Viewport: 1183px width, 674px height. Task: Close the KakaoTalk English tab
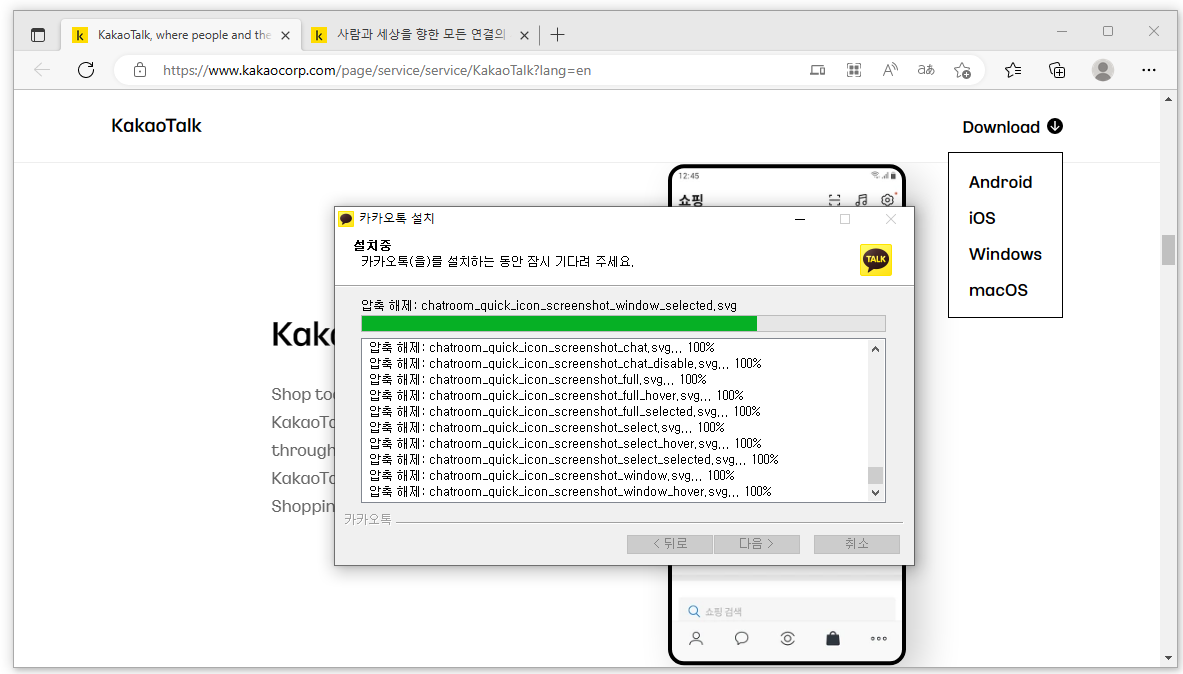click(285, 35)
